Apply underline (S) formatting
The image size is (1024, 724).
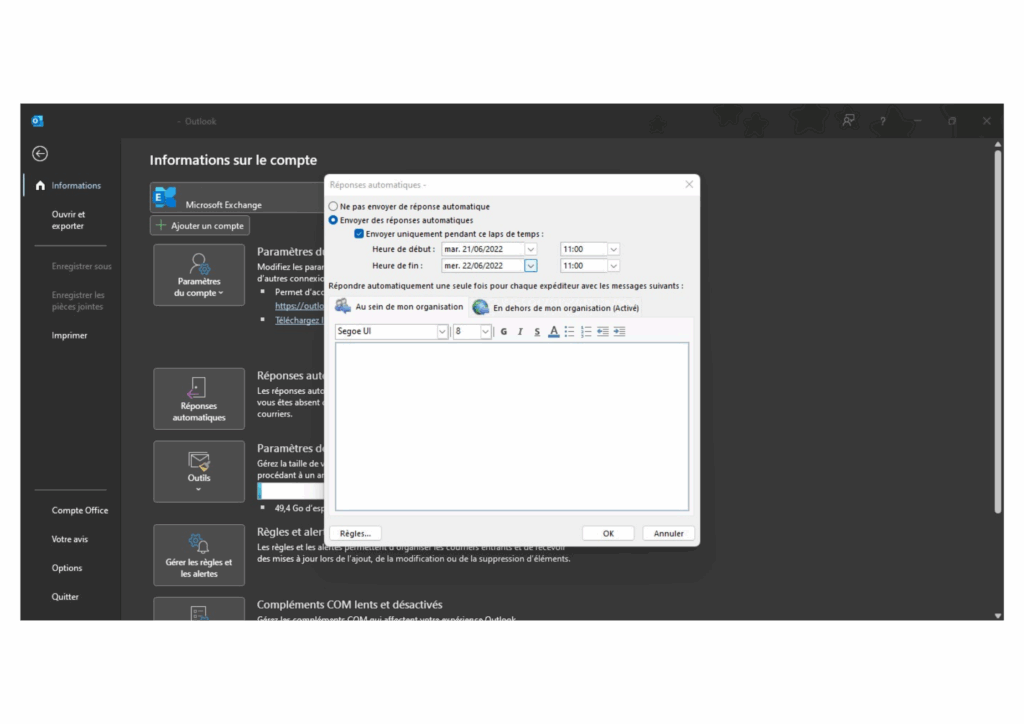coord(537,332)
